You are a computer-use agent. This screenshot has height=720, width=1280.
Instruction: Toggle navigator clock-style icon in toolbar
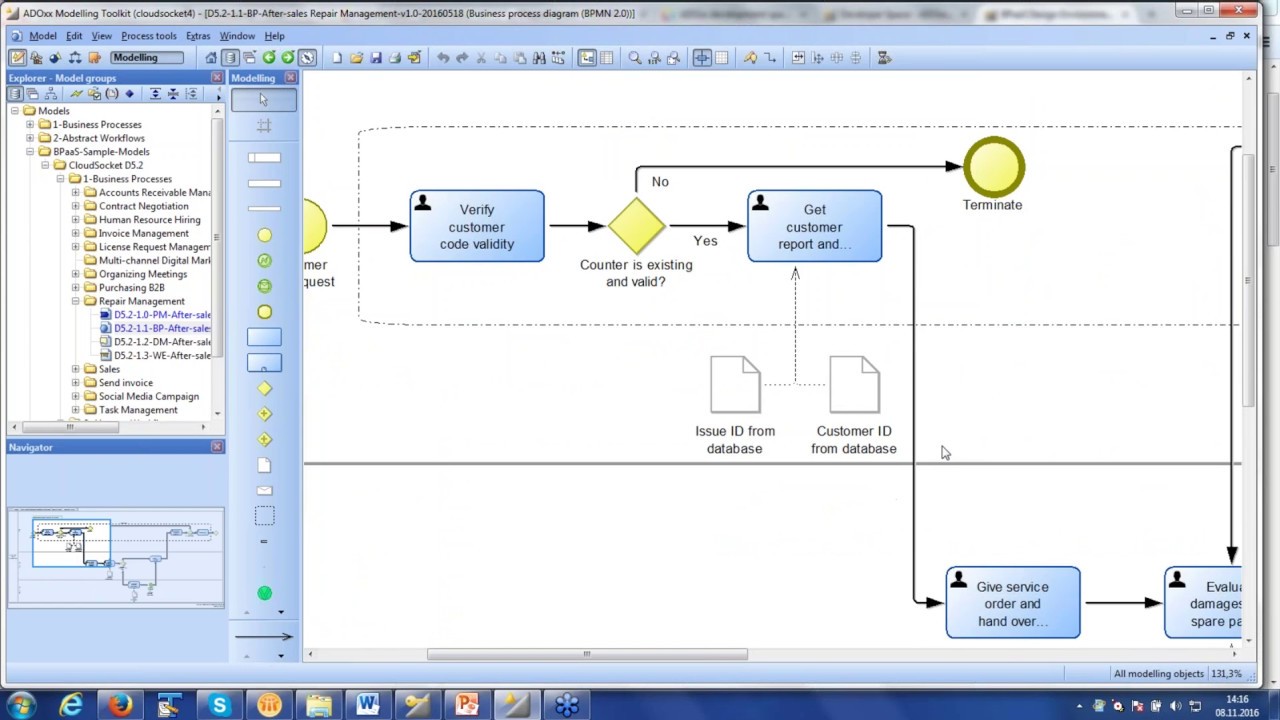coord(307,58)
